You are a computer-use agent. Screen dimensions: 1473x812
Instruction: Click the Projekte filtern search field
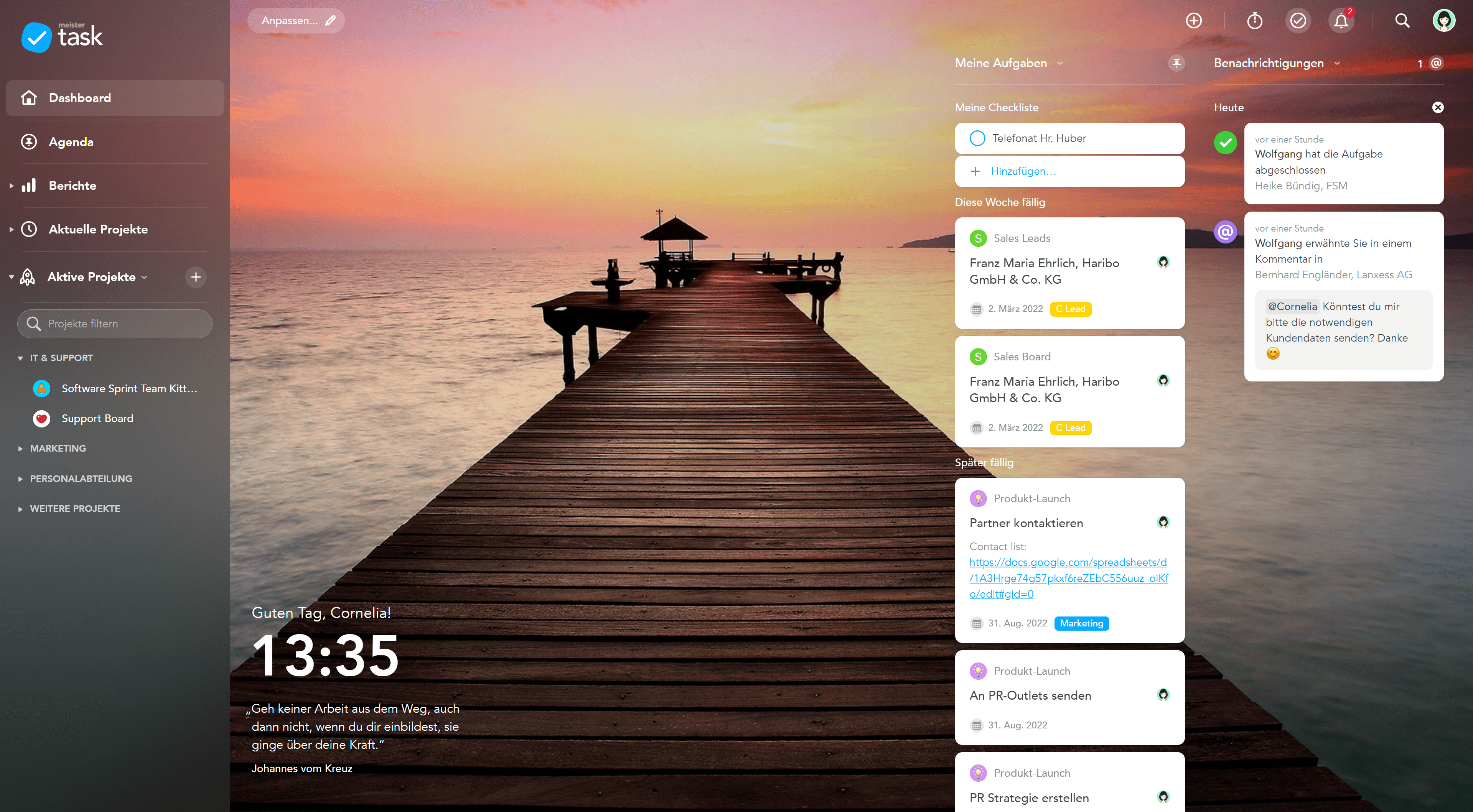point(114,324)
